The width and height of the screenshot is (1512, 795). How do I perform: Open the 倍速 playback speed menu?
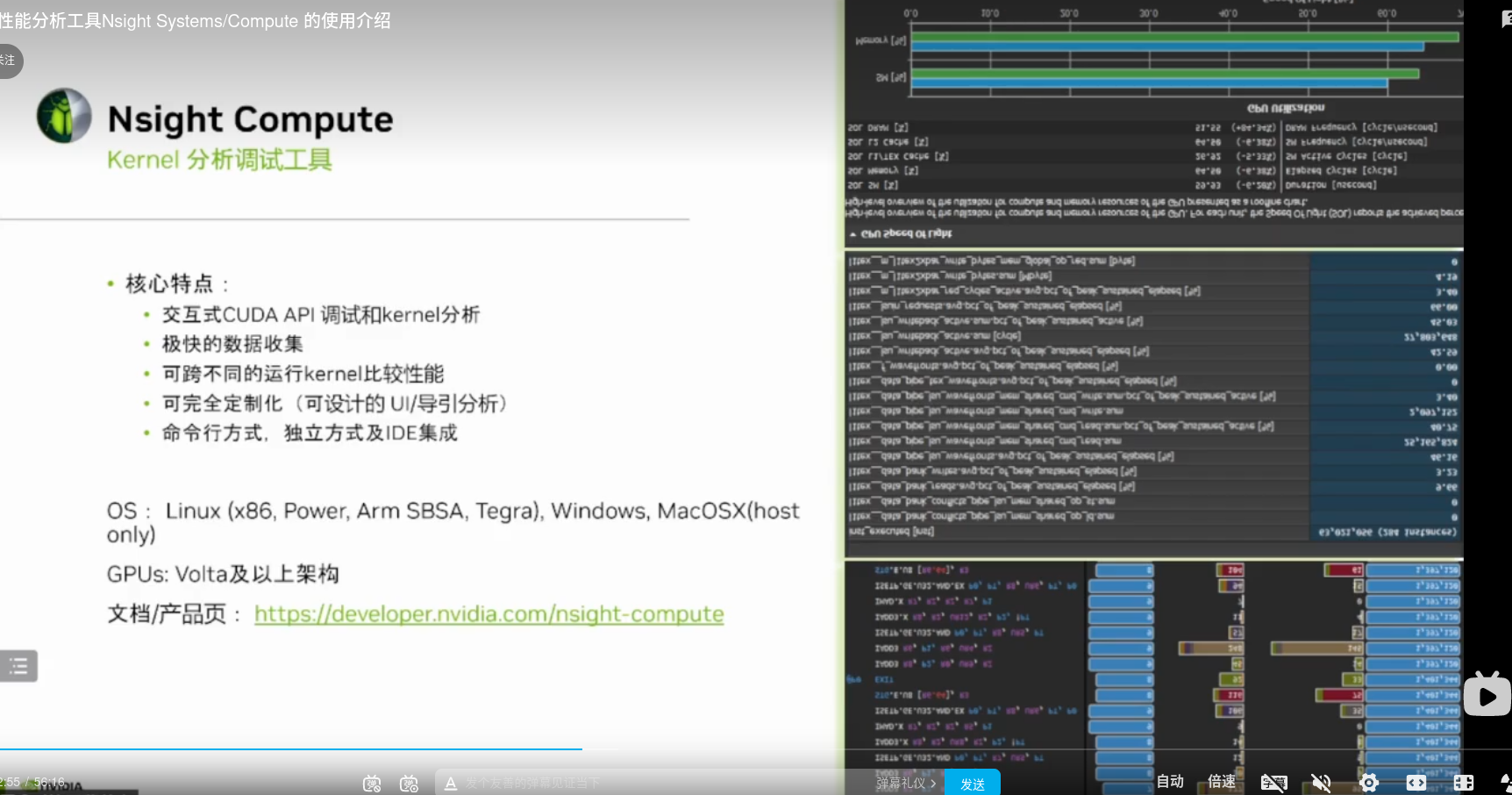1222,782
